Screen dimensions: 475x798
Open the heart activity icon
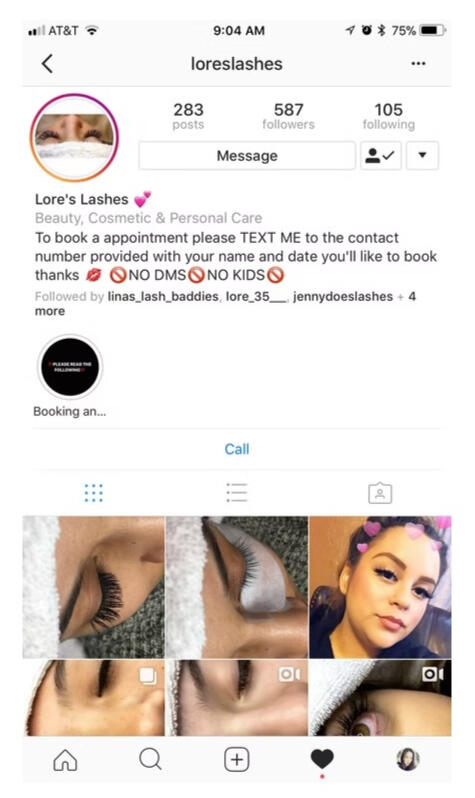click(x=322, y=759)
